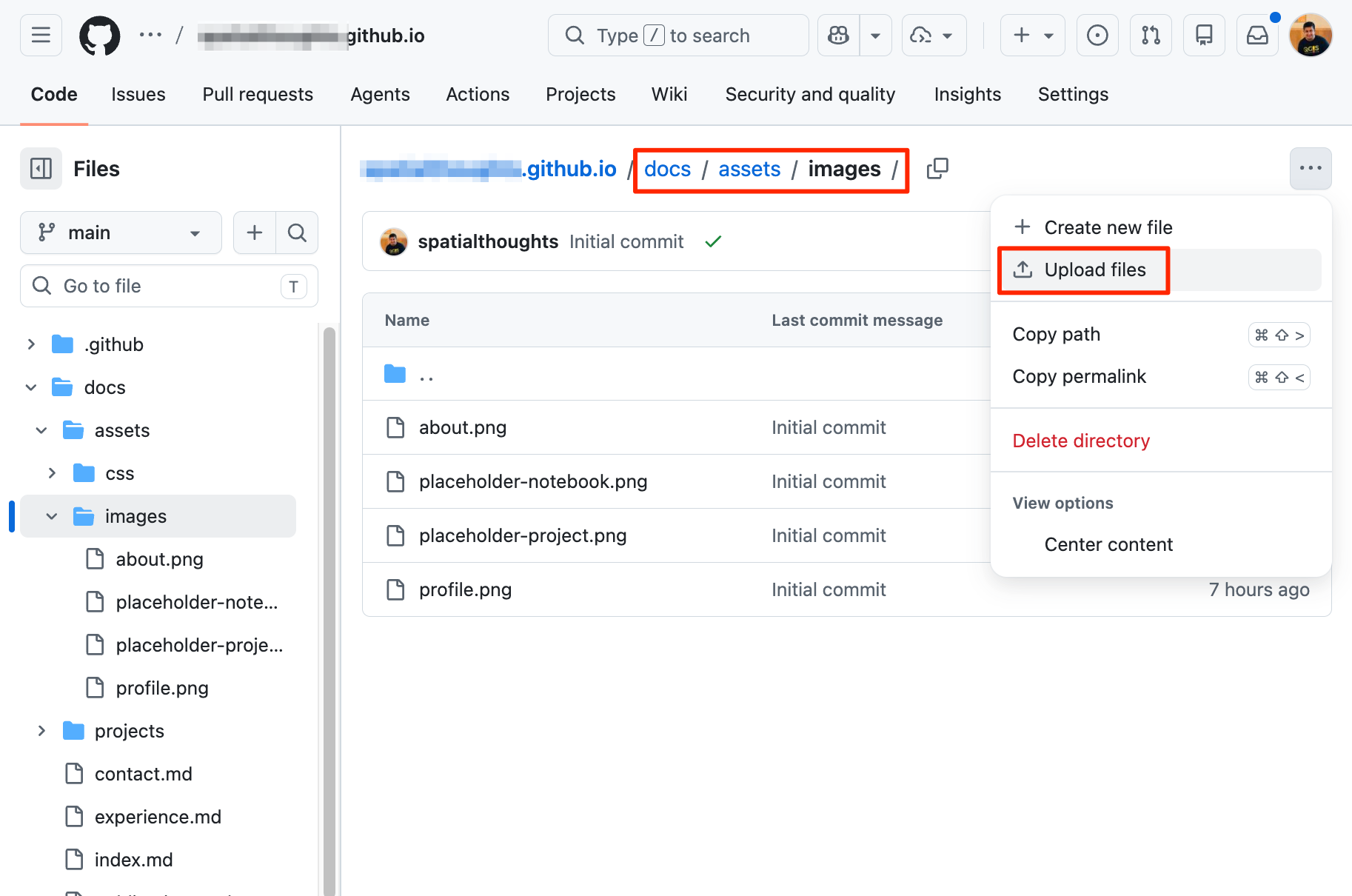Click the GitHub logo home icon

tap(99, 36)
